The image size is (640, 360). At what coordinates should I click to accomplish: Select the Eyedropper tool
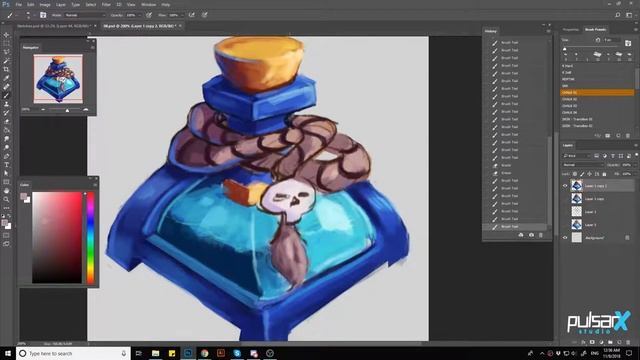(6, 78)
